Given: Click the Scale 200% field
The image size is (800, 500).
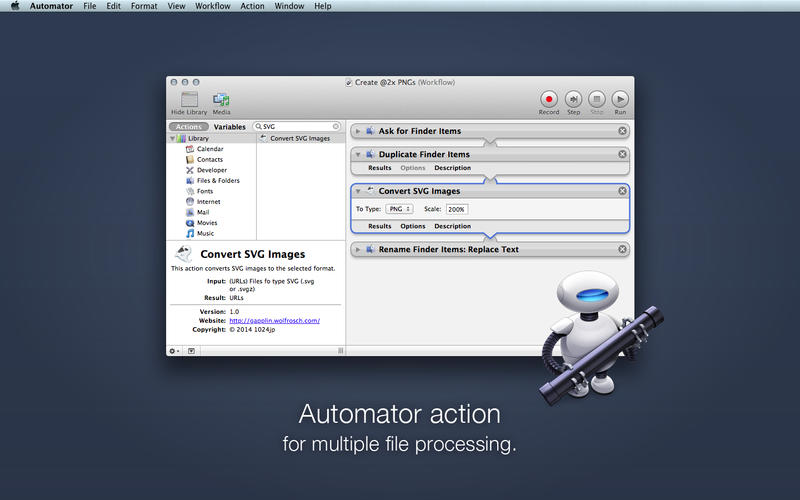Looking at the screenshot, I should (457, 209).
